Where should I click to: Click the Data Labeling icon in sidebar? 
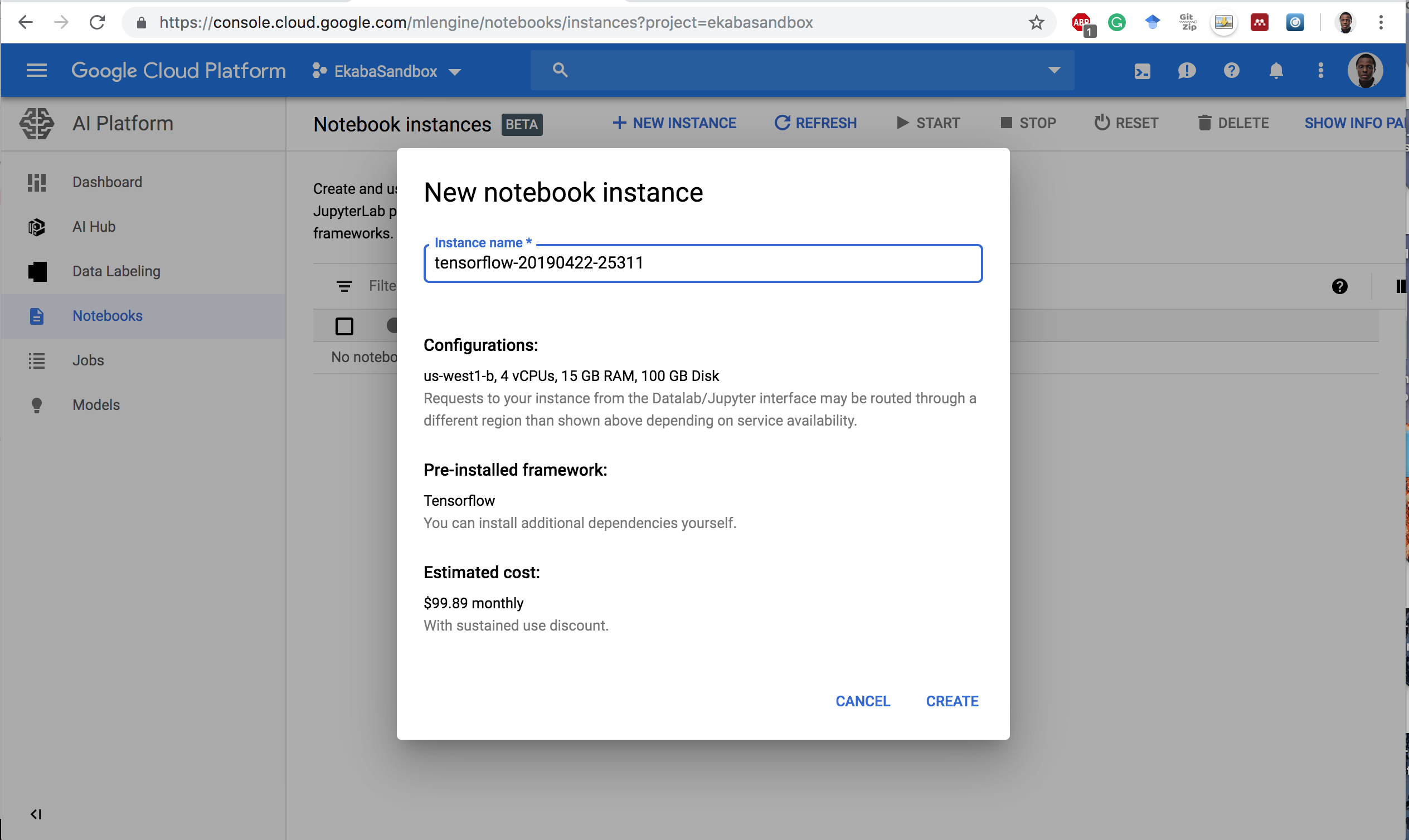(37, 270)
